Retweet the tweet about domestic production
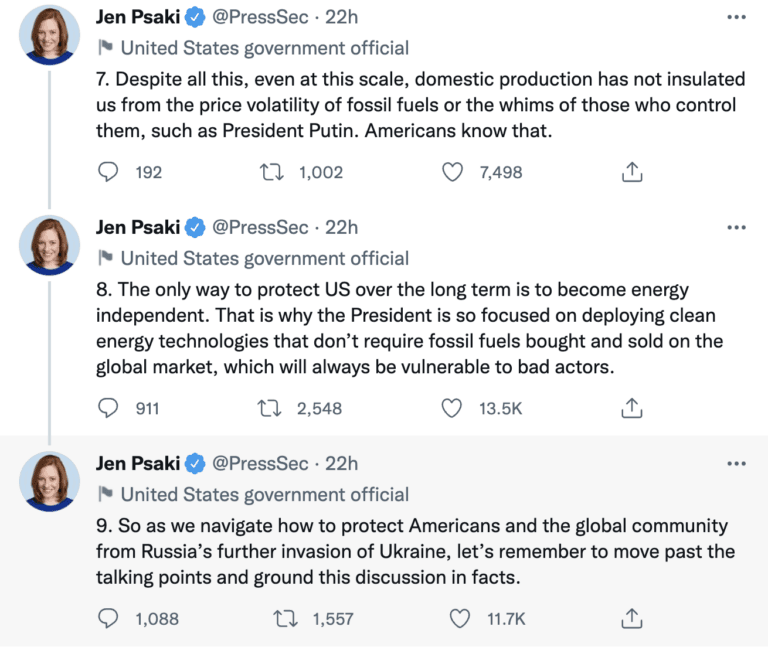768x647 pixels. (x=272, y=172)
